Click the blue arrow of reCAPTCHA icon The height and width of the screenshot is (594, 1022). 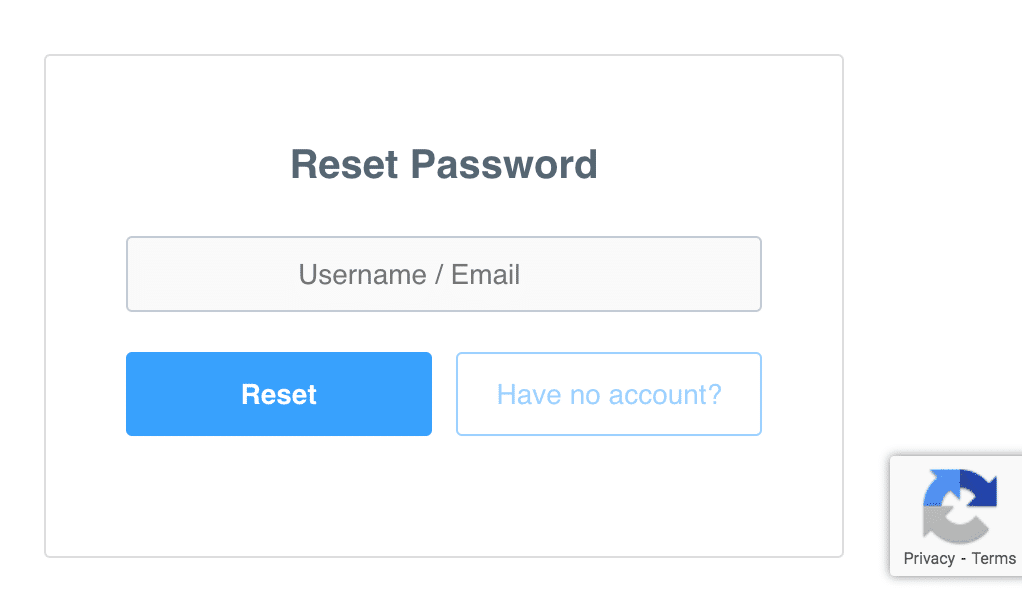click(941, 487)
